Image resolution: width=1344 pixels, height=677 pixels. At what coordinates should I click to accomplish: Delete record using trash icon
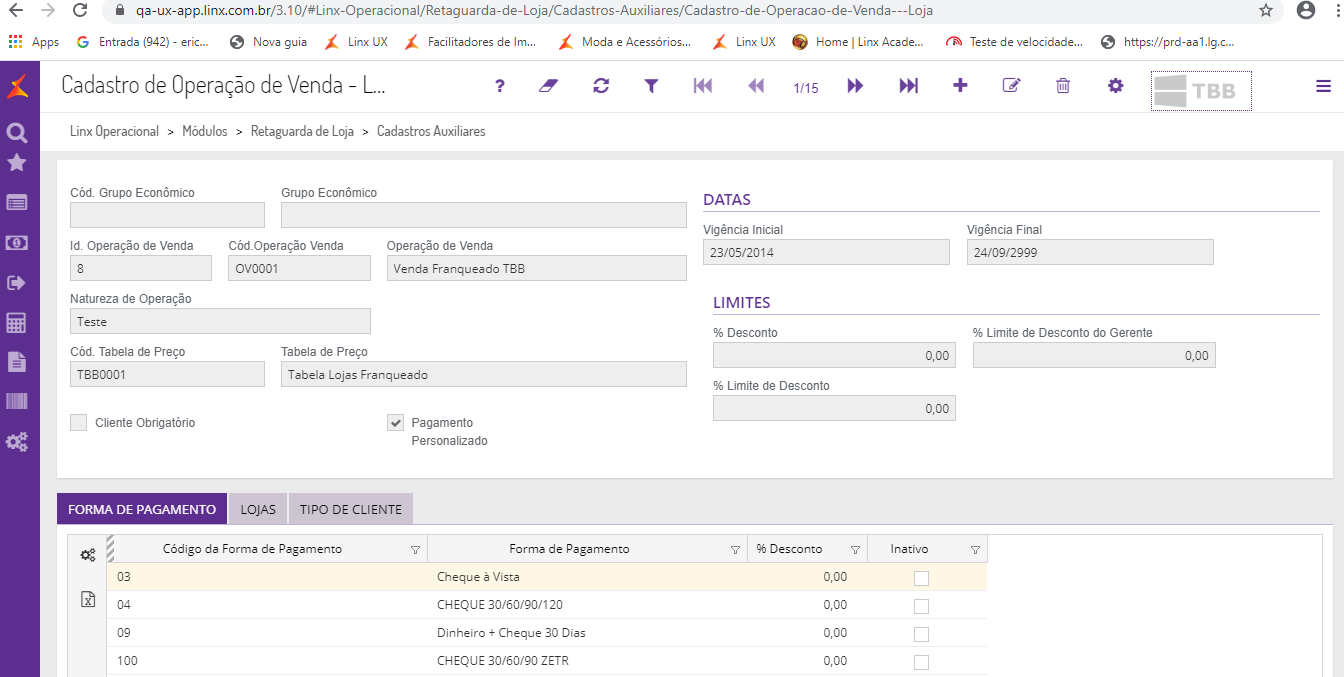click(1063, 86)
